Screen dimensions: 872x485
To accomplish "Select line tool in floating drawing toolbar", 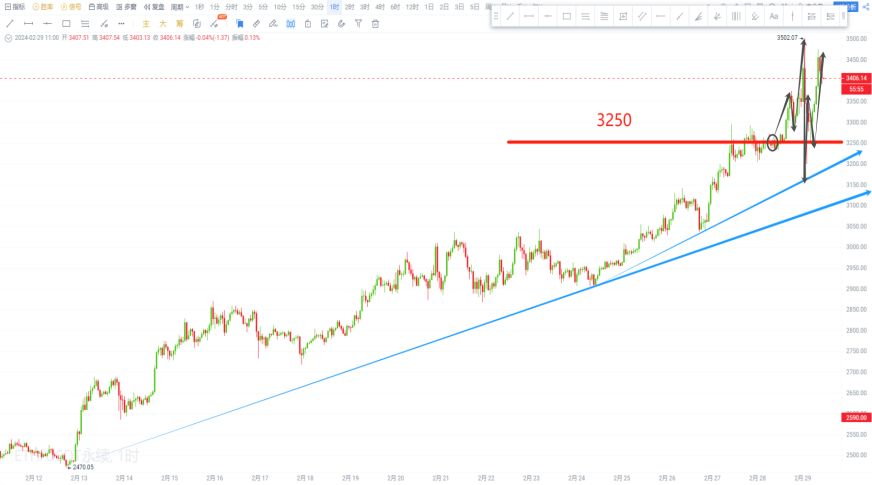I will [x=510, y=16].
